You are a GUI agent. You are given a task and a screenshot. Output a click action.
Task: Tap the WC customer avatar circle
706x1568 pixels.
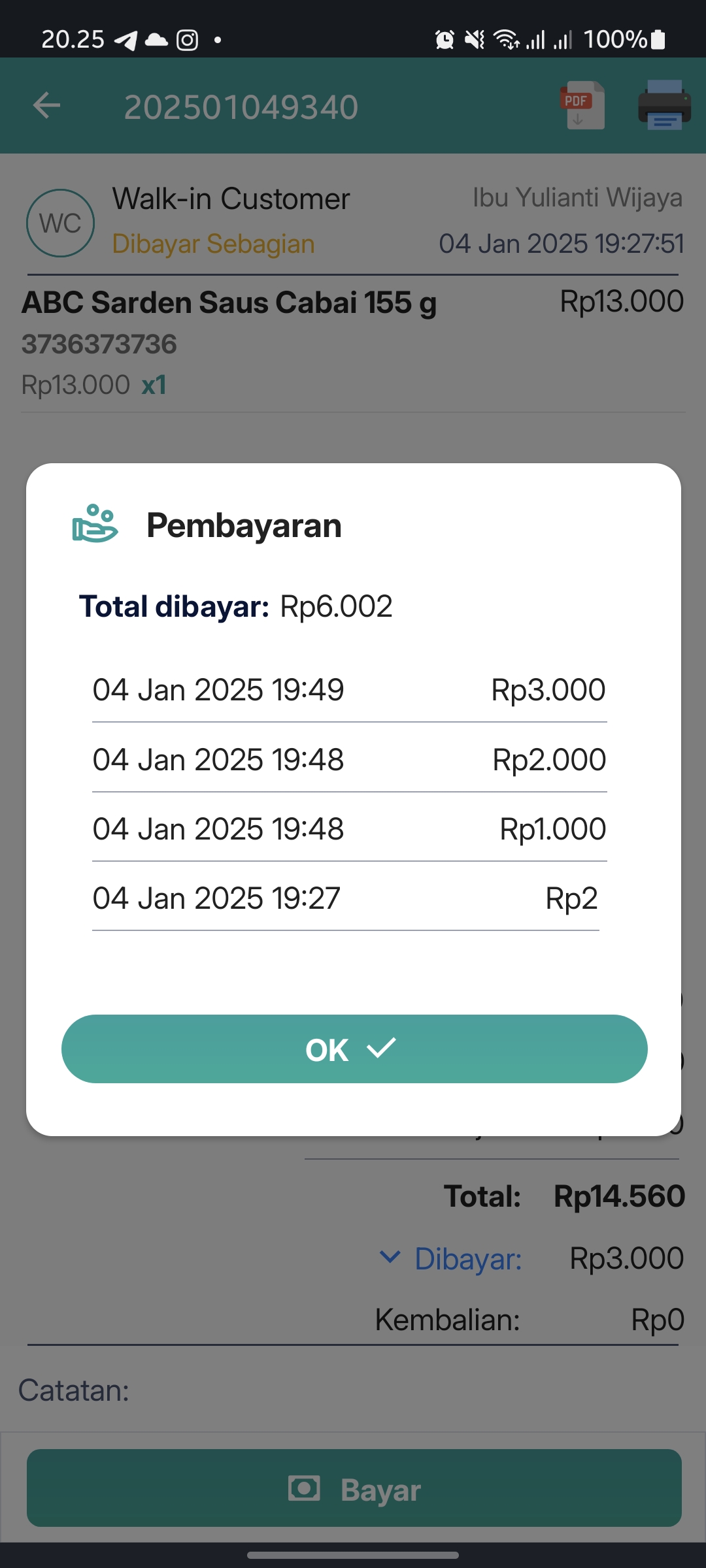(60, 223)
